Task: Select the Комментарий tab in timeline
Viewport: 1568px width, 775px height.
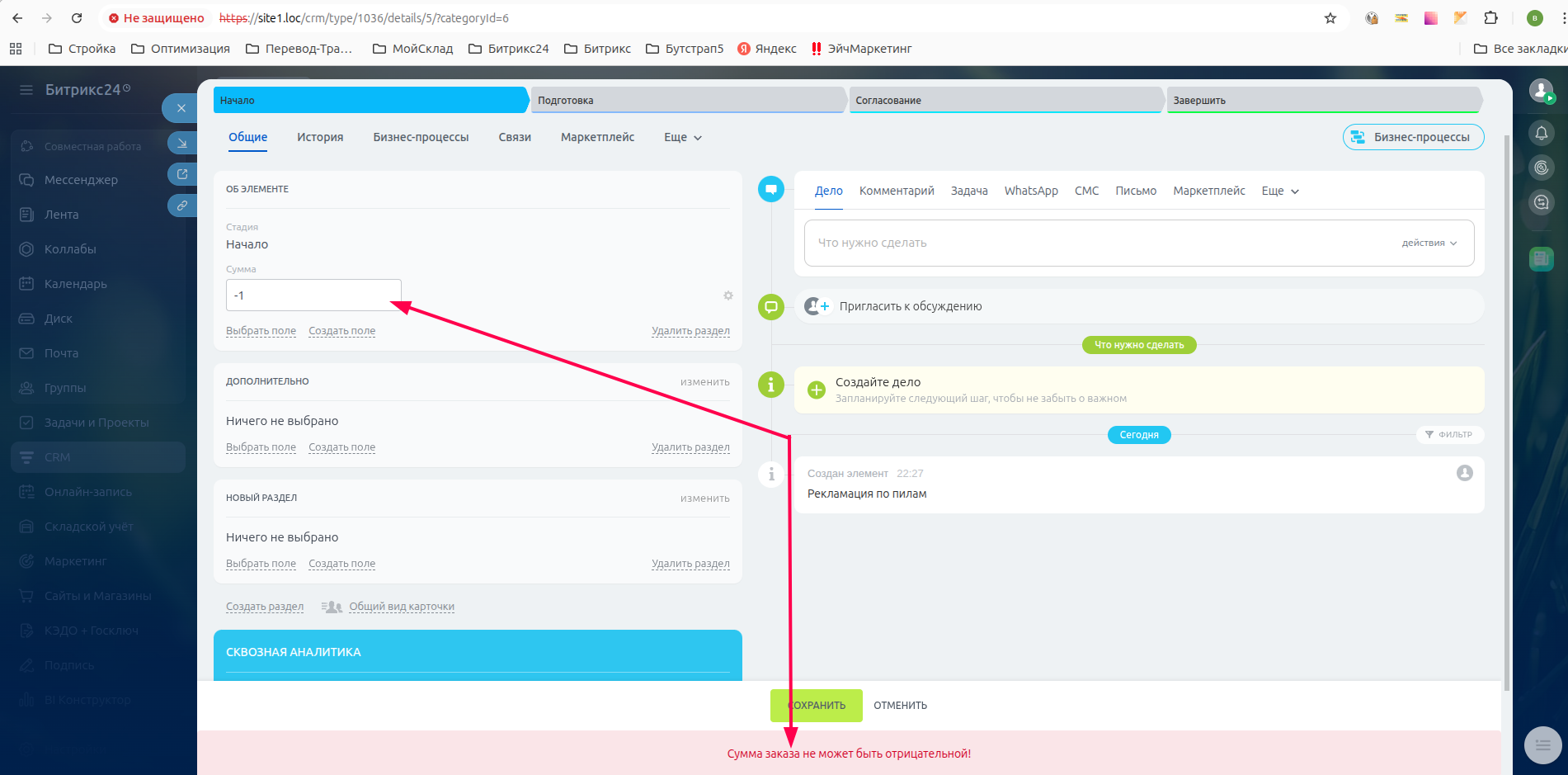Action: pyautogui.click(x=896, y=191)
